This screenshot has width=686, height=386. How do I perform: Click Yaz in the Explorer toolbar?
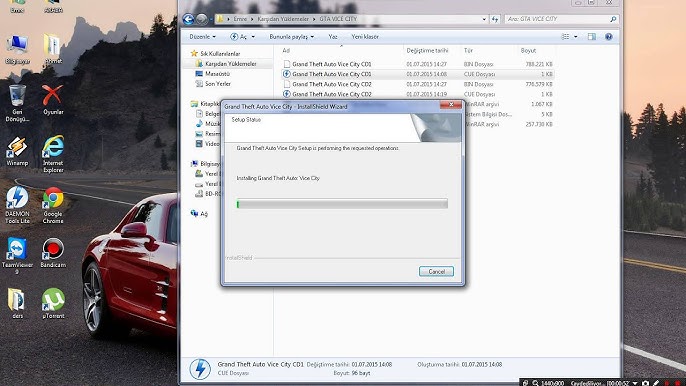click(333, 37)
